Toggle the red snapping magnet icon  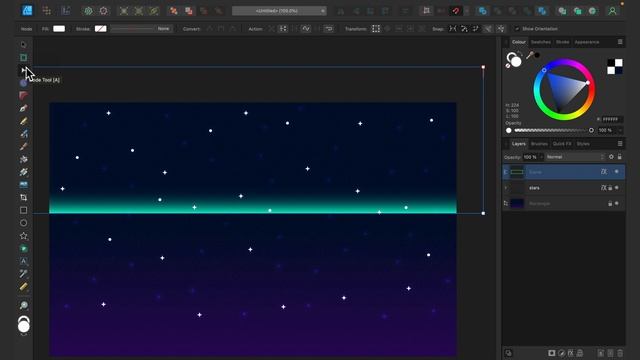click(456, 11)
